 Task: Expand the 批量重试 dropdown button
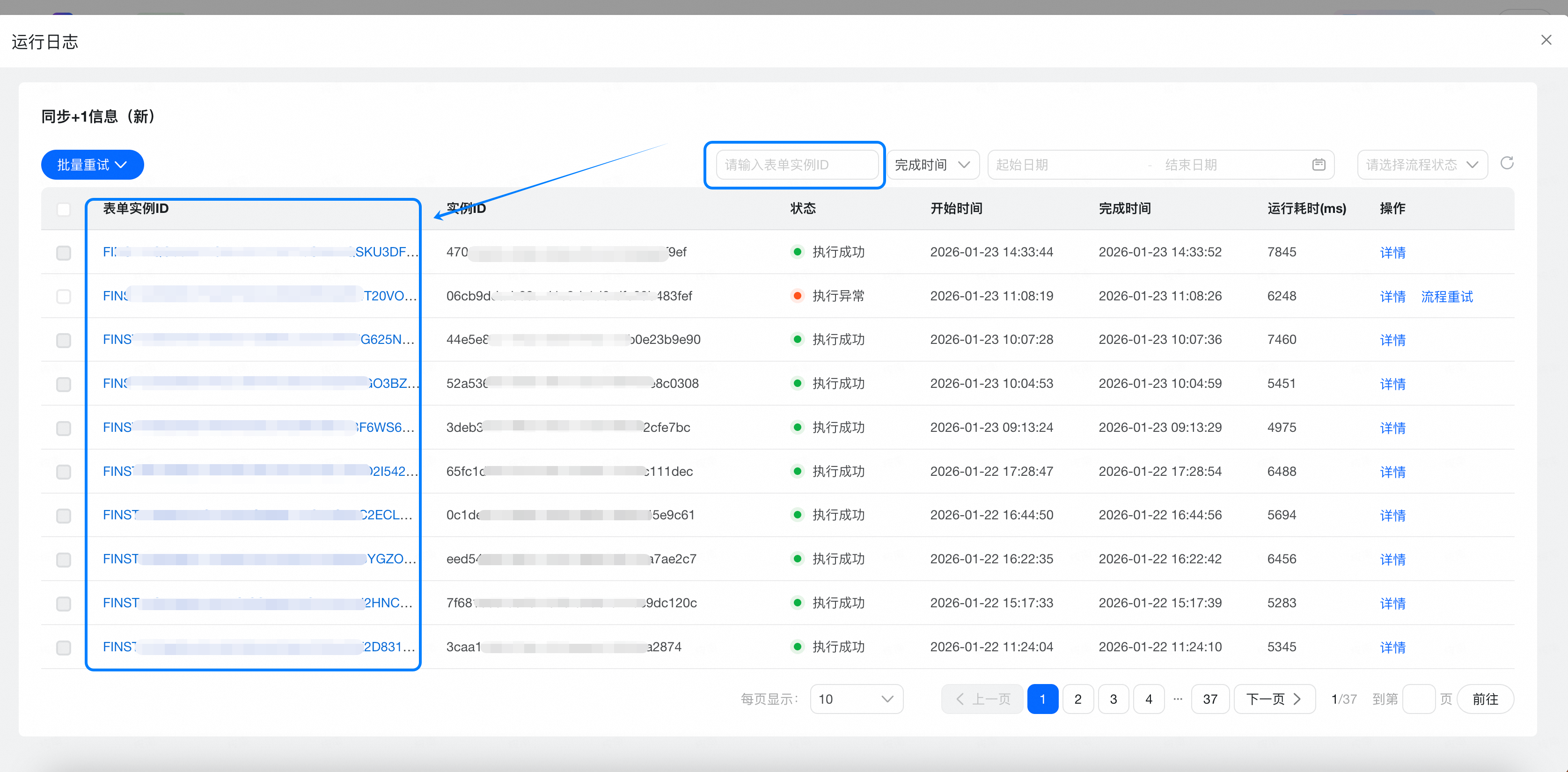(x=93, y=165)
